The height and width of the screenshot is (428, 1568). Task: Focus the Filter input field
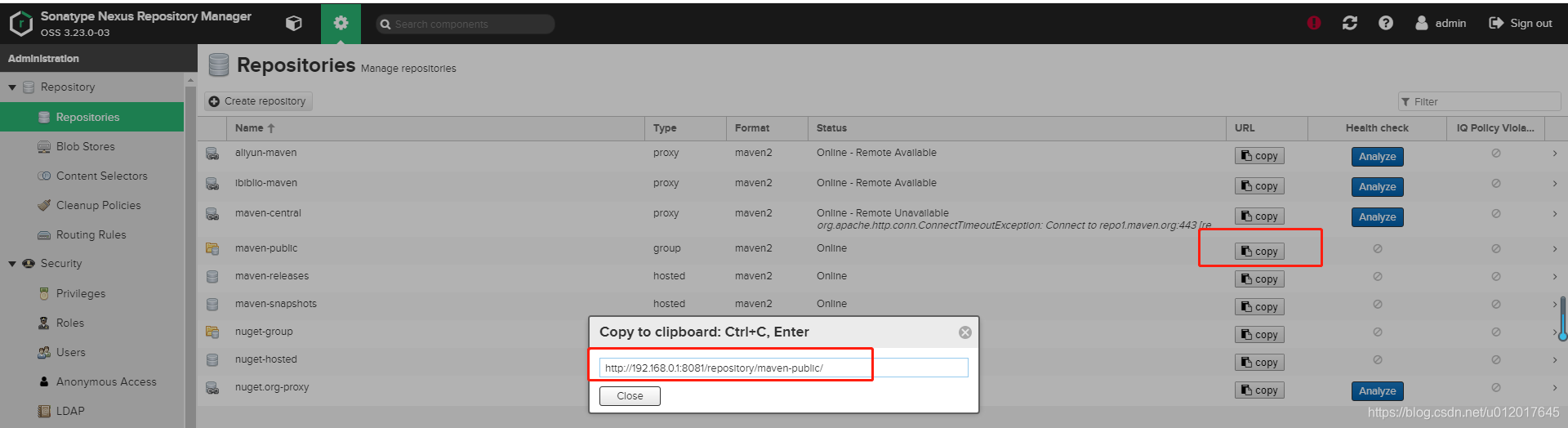[x=1479, y=101]
